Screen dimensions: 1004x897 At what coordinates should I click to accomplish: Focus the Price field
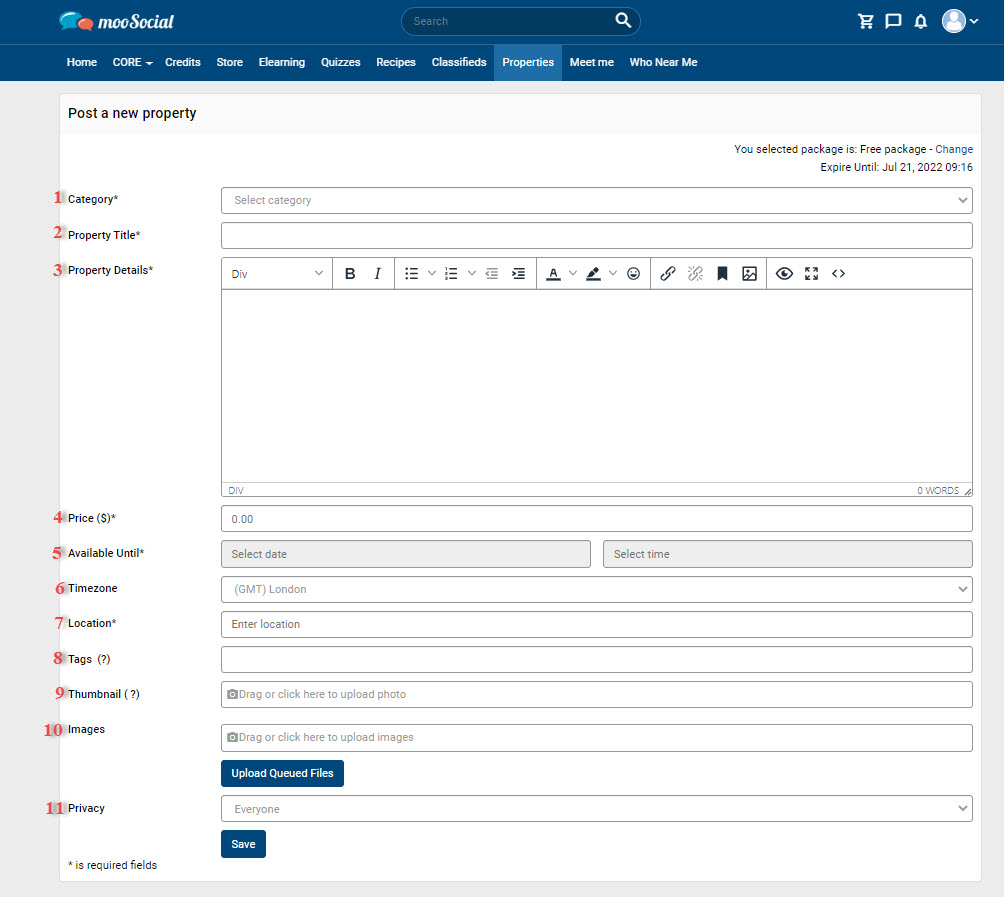(596, 519)
